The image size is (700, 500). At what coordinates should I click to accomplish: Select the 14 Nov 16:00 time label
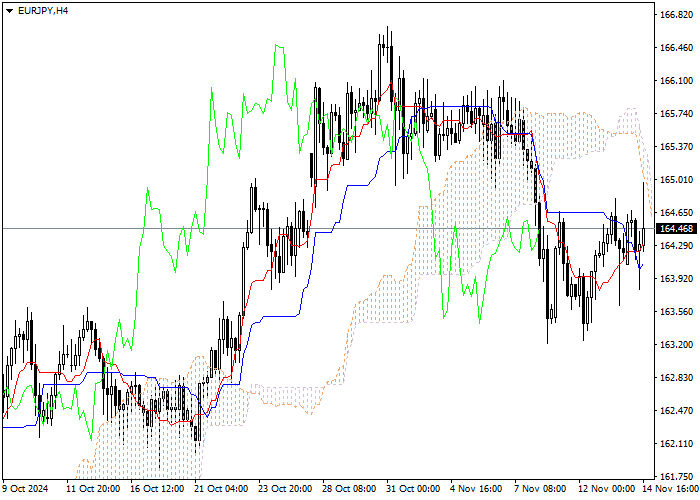pyautogui.click(x=670, y=488)
